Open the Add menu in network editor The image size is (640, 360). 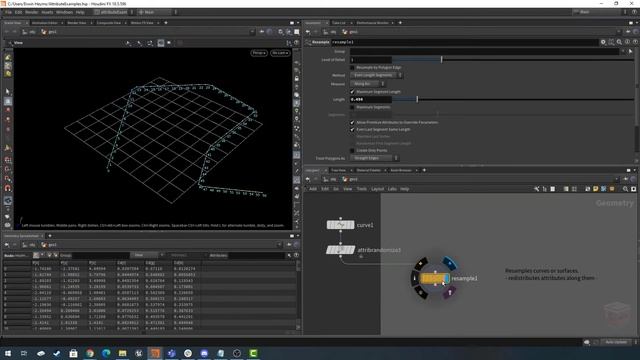pos(313,189)
